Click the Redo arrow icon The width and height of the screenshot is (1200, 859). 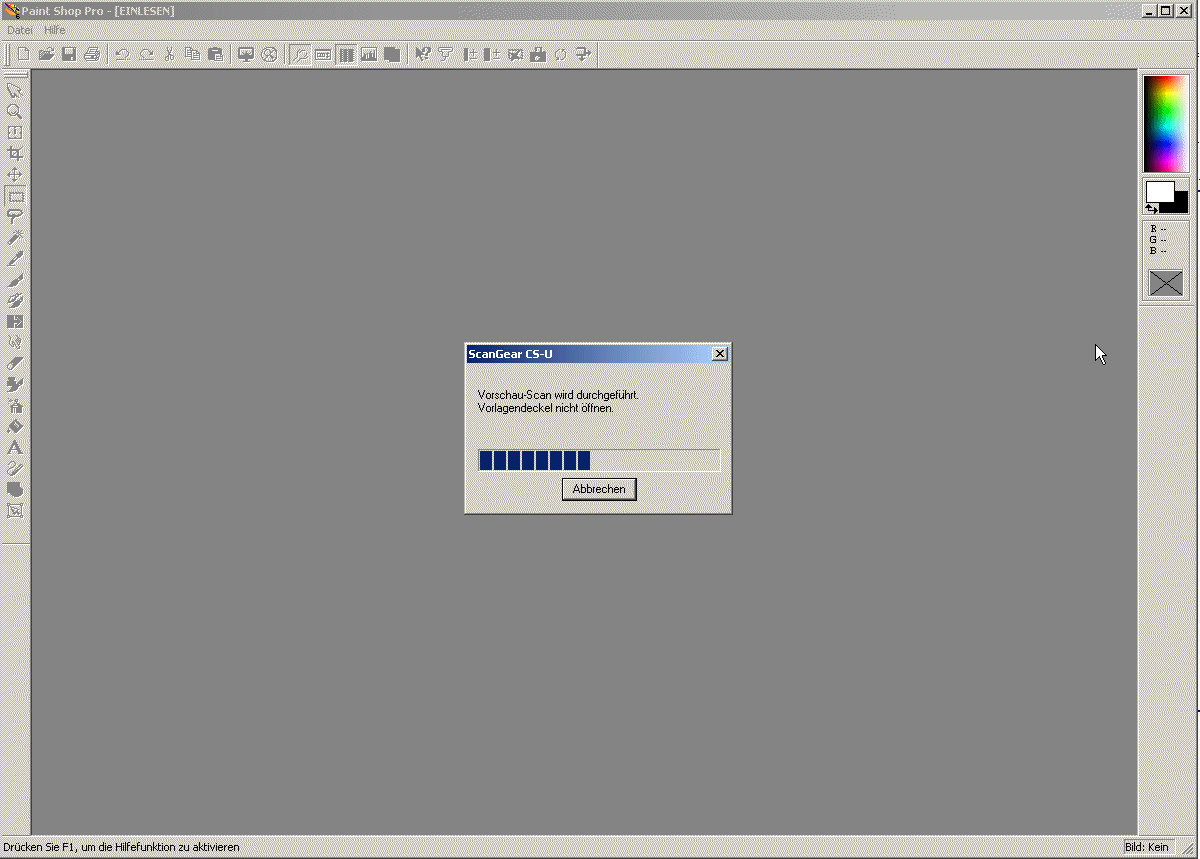(x=146, y=54)
